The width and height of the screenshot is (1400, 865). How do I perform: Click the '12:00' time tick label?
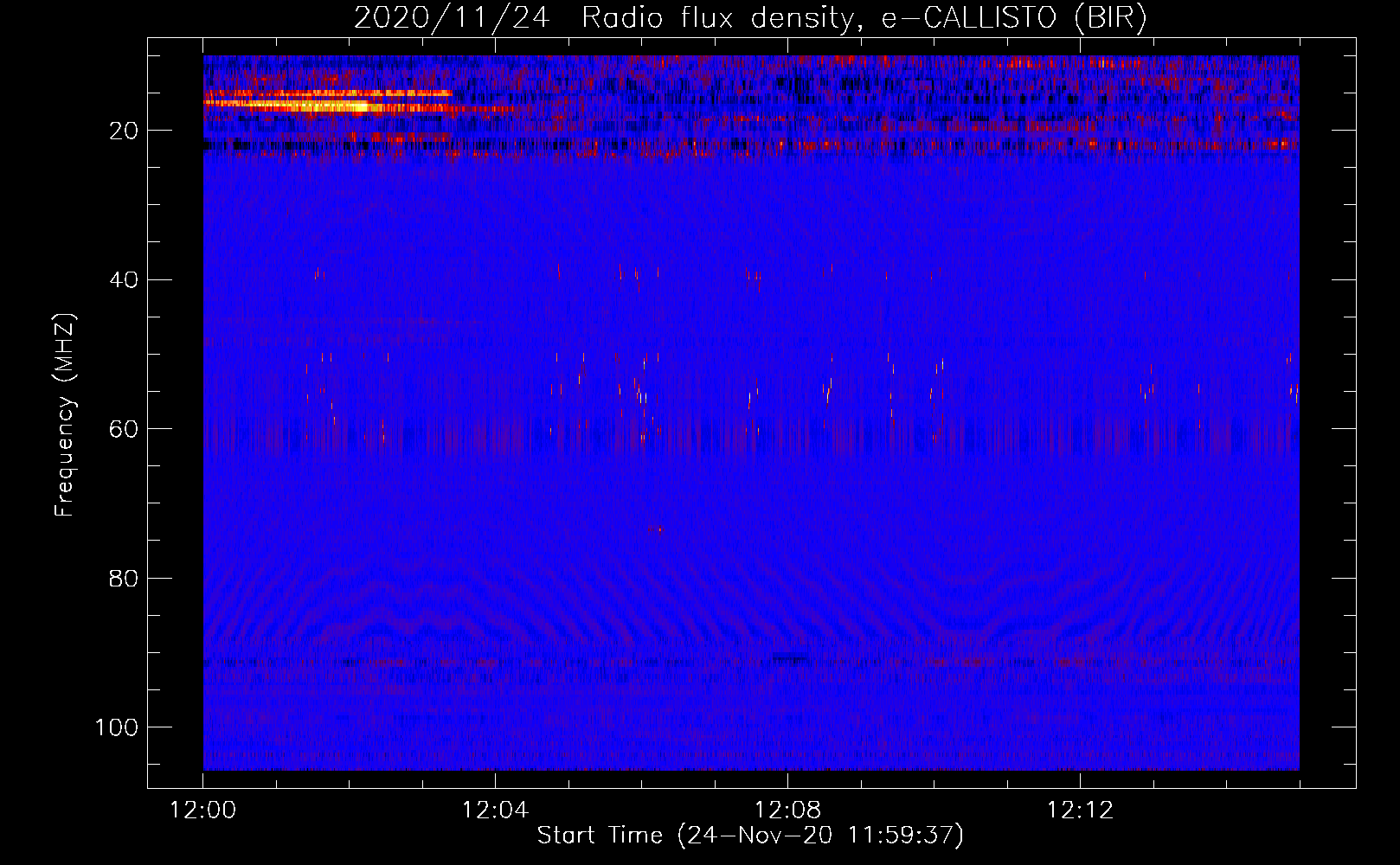203,811
